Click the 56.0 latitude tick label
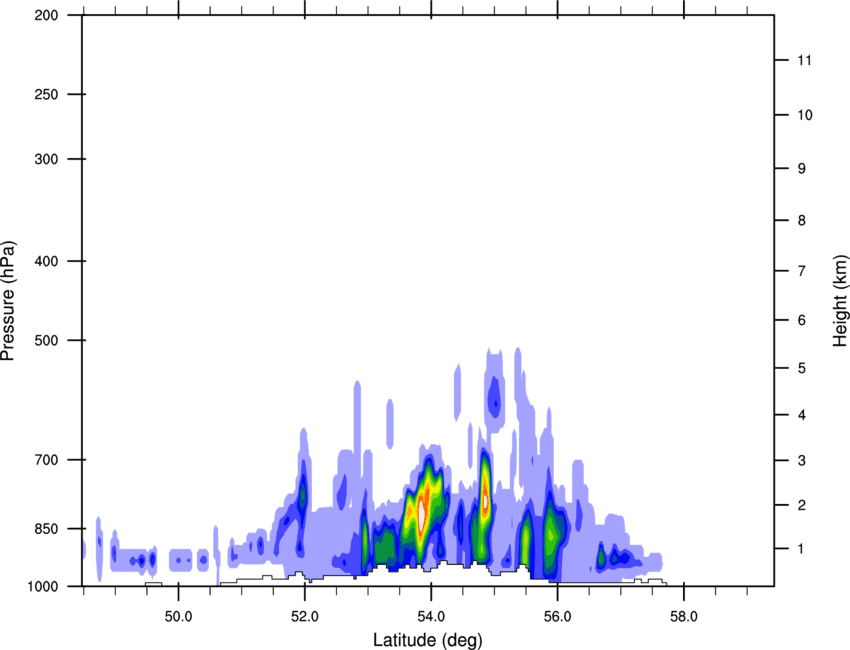The height and width of the screenshot is (650, 850). click(557, 617)
